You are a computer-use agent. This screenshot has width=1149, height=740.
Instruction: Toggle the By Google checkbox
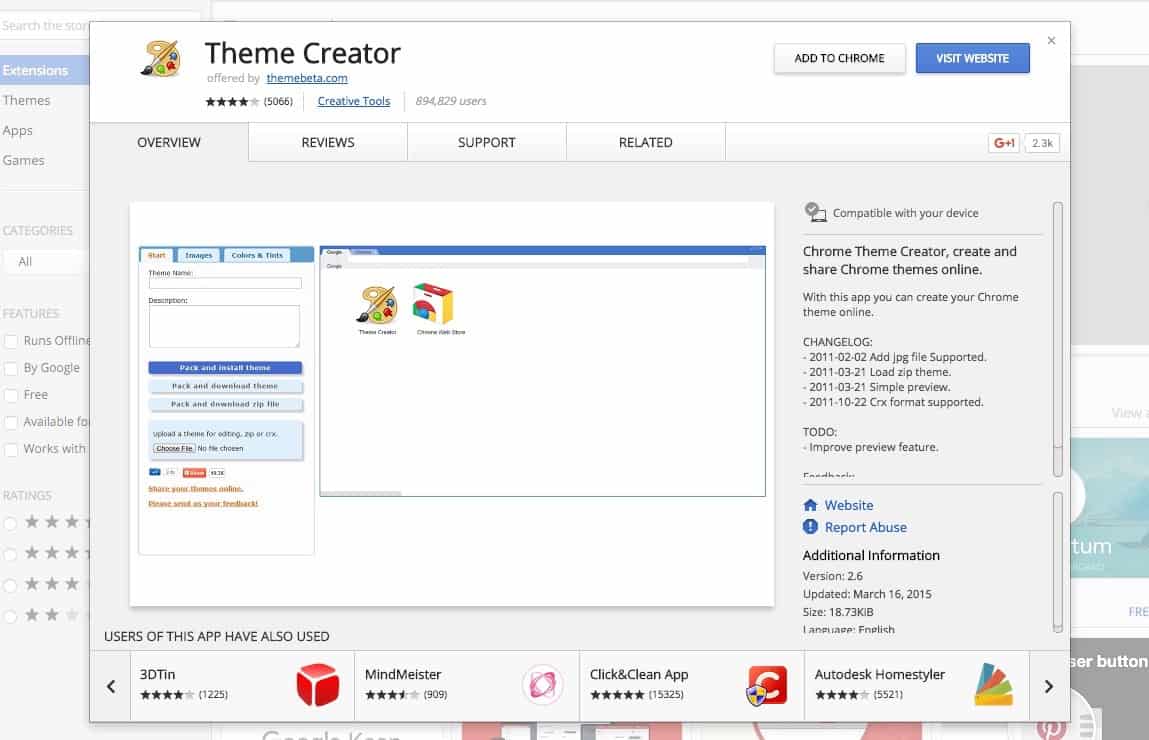point(11,368)
